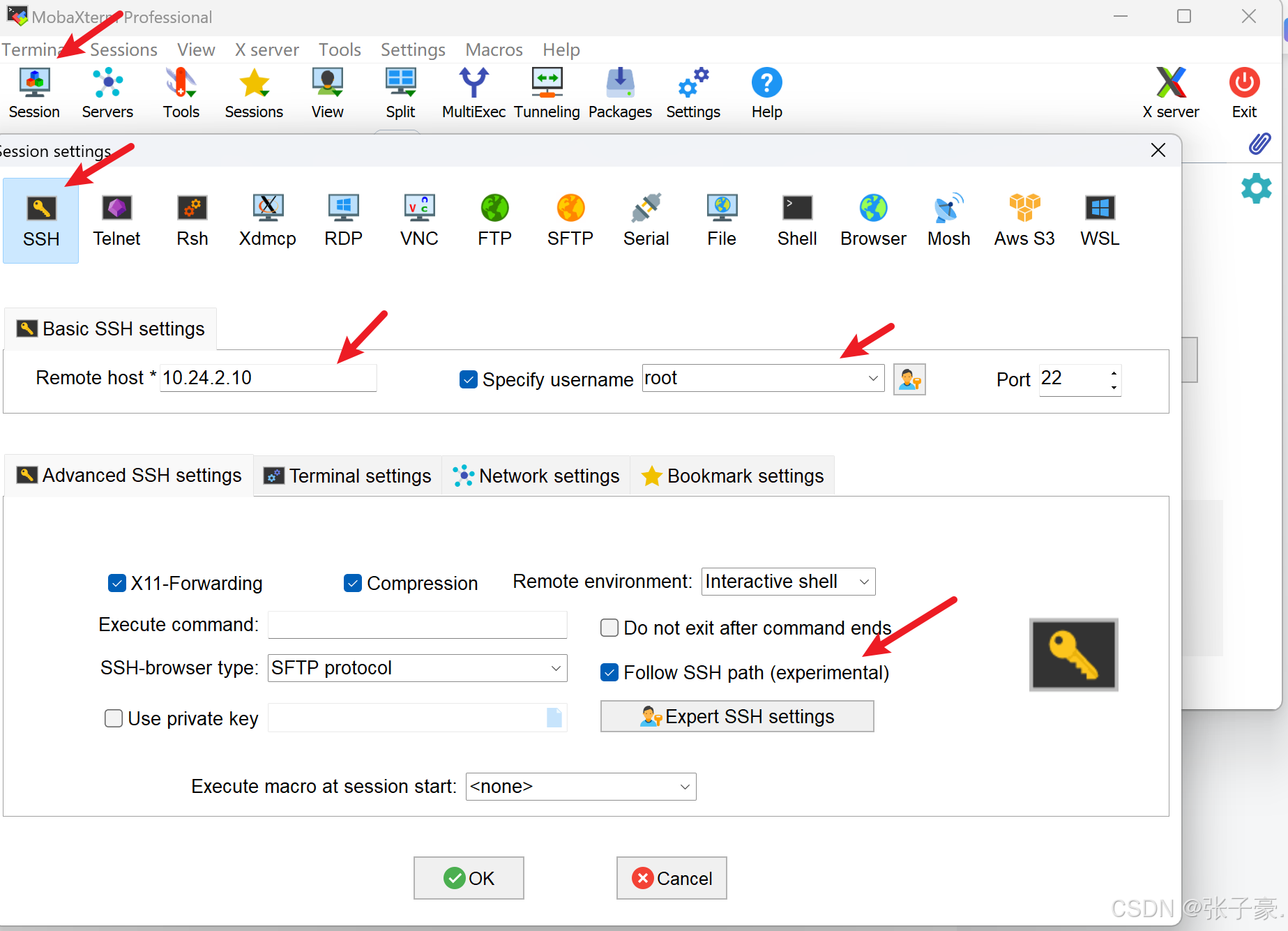Switch to Network settings tab
Screen dimensions: 1288x931
point(536,476)
